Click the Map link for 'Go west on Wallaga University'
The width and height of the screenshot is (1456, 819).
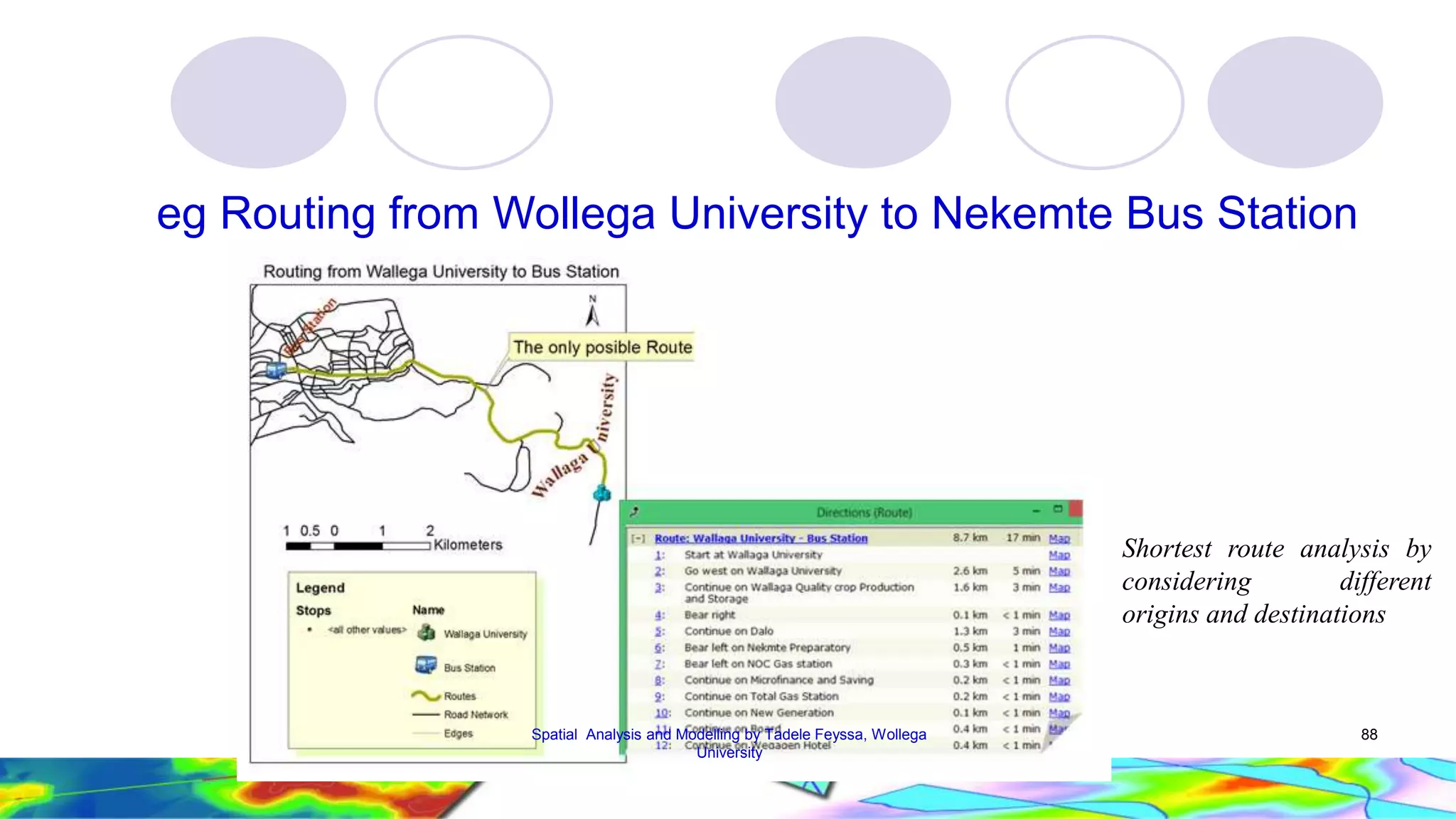(x=1059, y=572)
